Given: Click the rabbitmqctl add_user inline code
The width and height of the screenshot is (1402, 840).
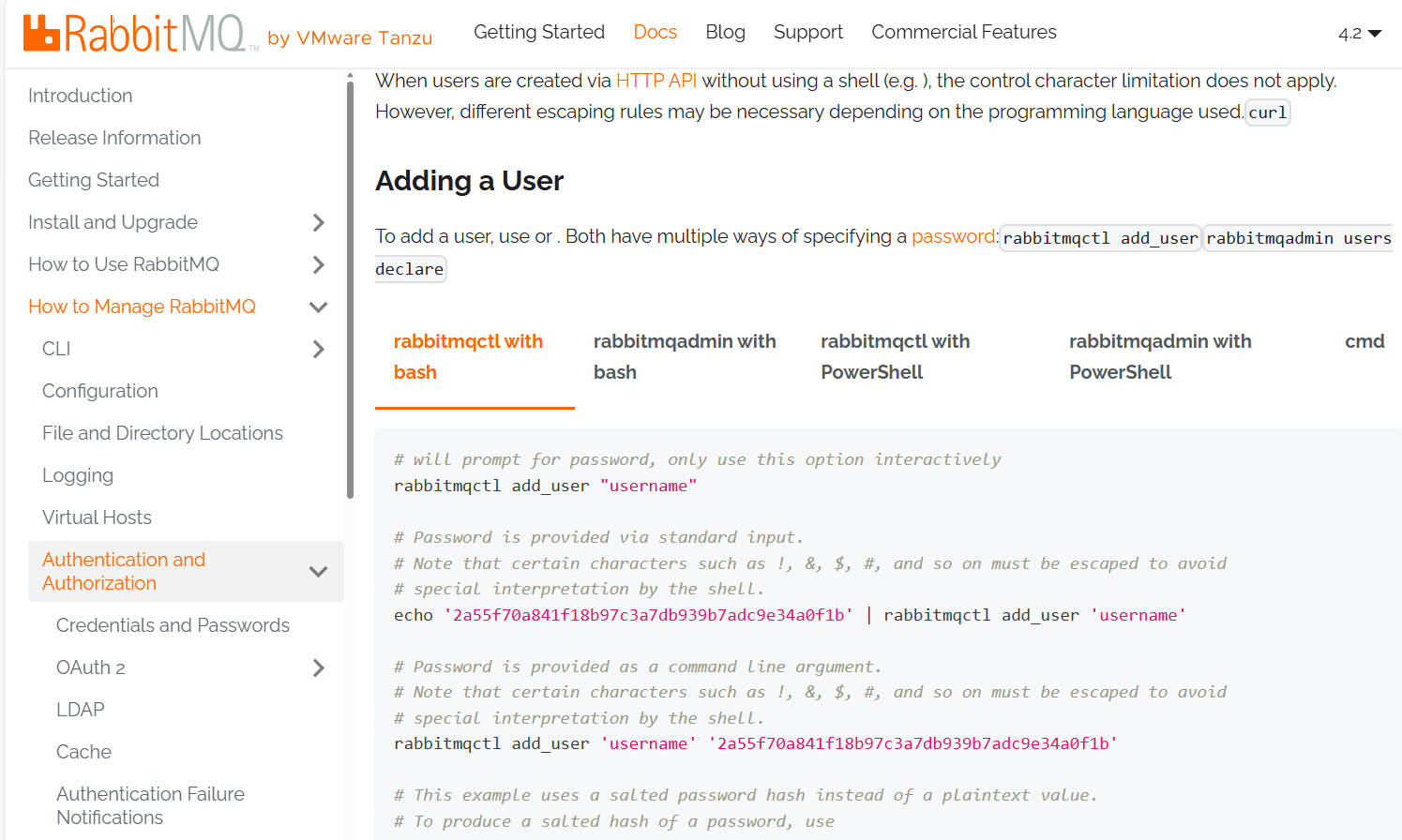Looking at the screenshot, I should 1100,238.
